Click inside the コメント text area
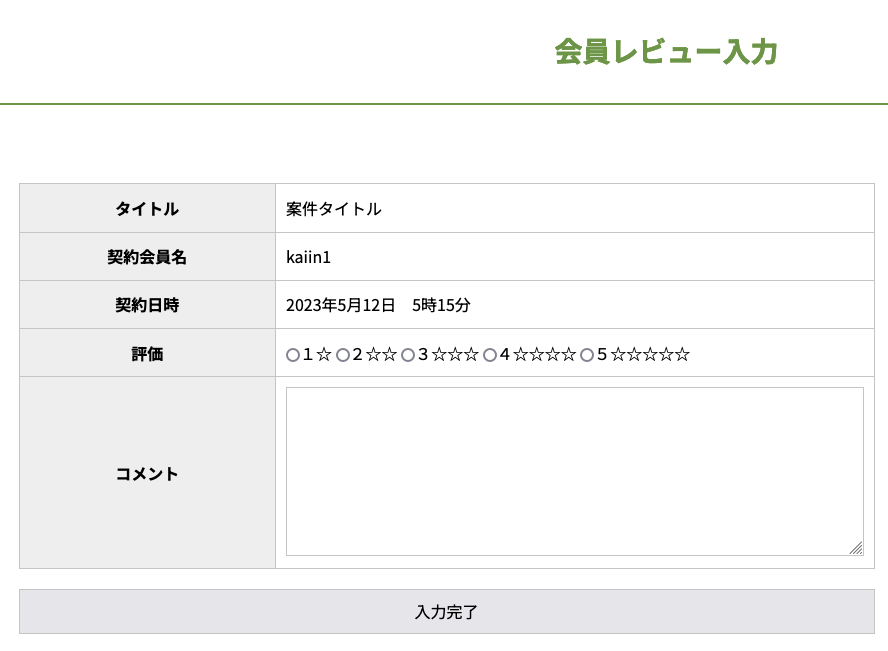 pos(574,470)
